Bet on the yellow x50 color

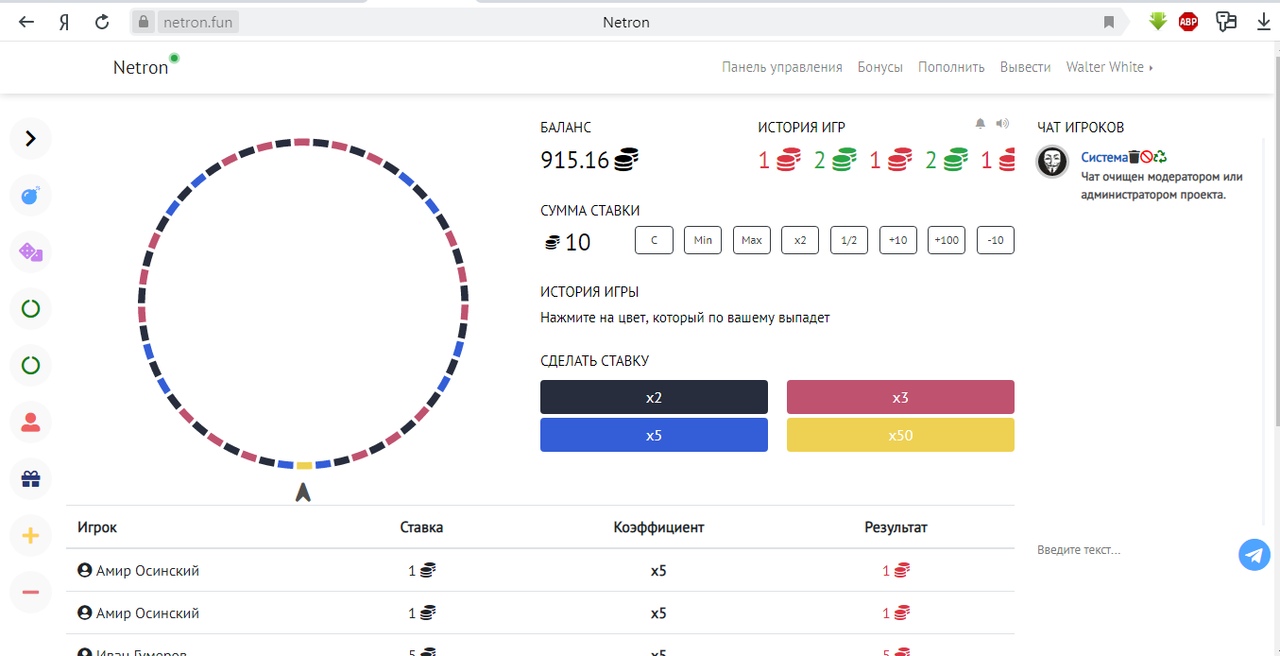click(900, 435)
